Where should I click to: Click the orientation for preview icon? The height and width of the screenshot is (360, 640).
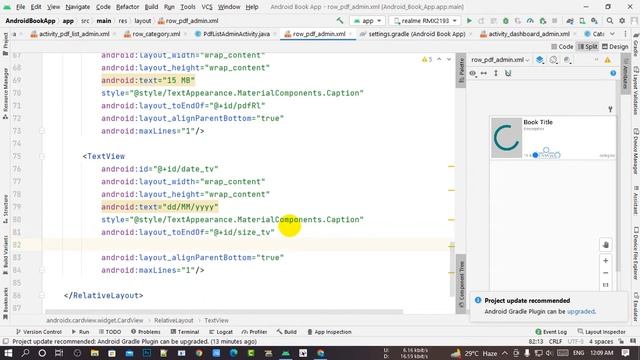(x=553, y=60)
